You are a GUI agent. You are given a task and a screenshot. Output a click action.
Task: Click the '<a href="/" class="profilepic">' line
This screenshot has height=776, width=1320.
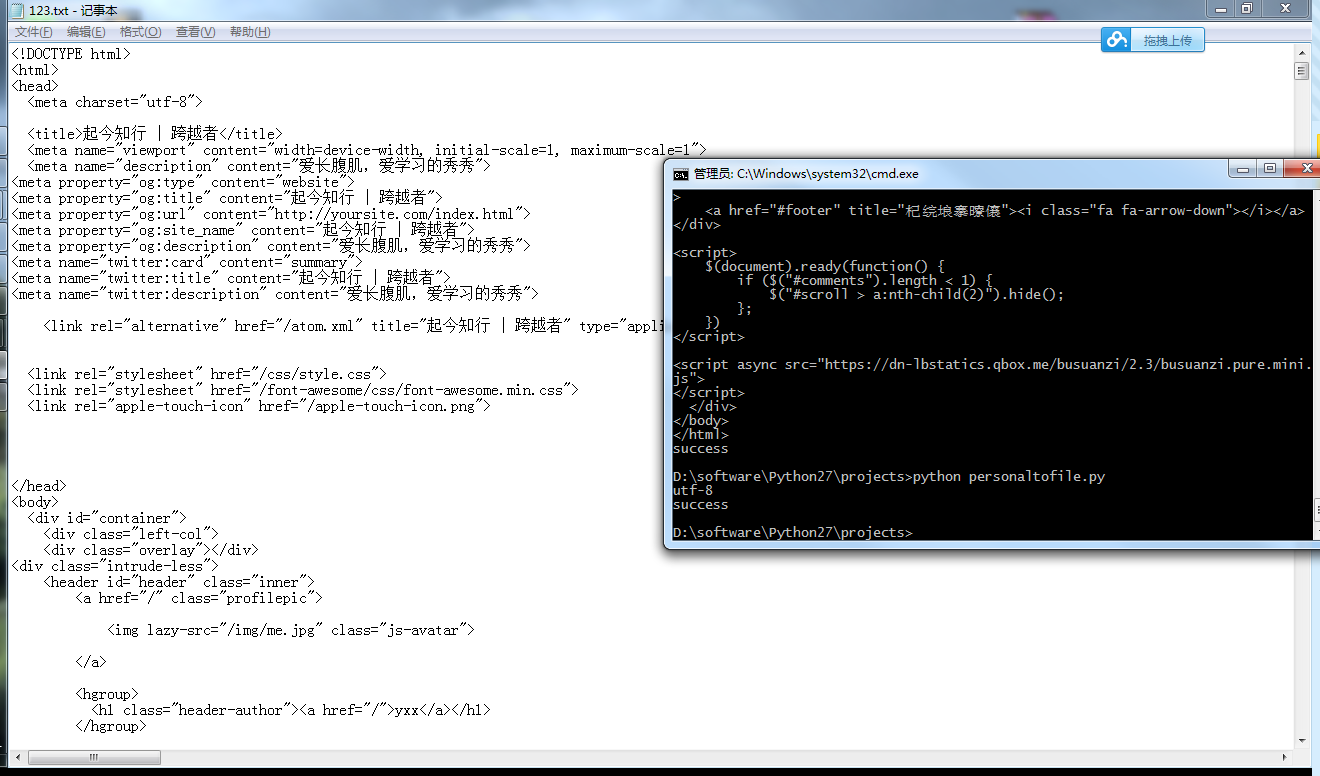(199, 598)
